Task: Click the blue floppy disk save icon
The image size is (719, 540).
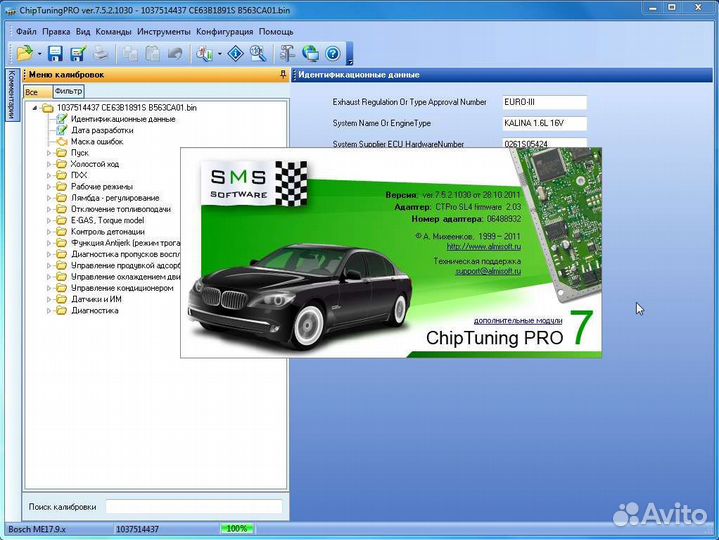Action: tap(55, 53)
